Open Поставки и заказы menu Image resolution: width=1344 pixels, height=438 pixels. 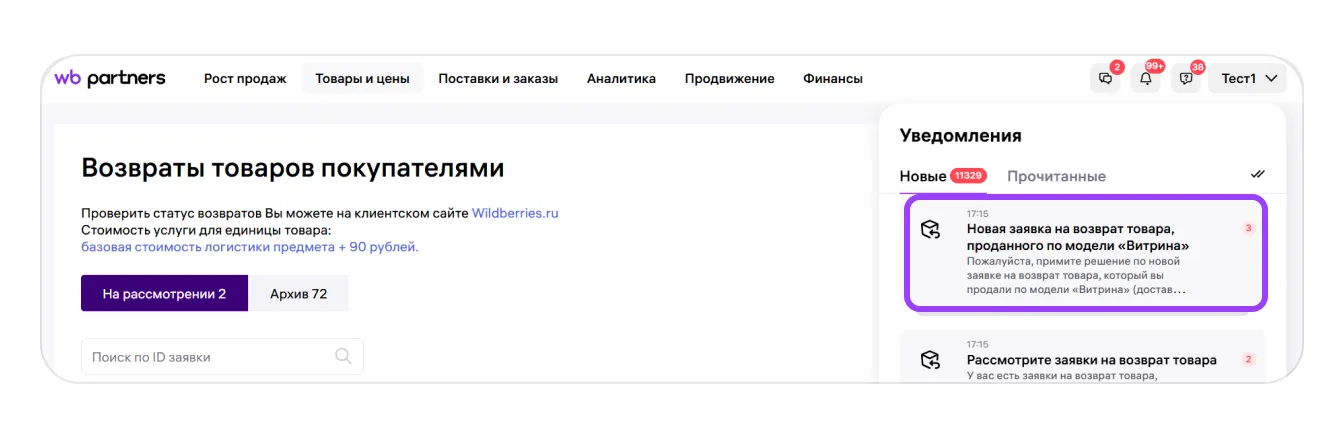tap(498, 79)
